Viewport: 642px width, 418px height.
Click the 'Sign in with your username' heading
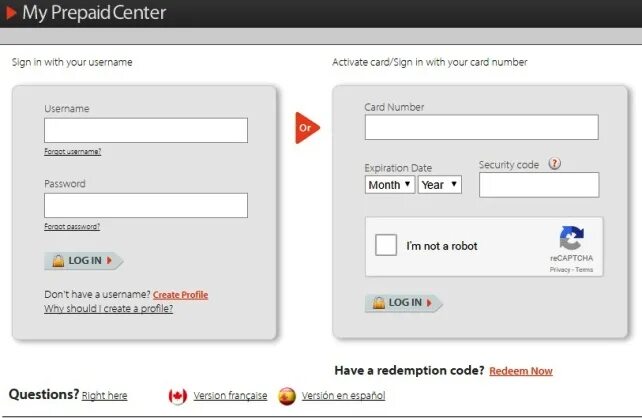(x=72, y=62)
